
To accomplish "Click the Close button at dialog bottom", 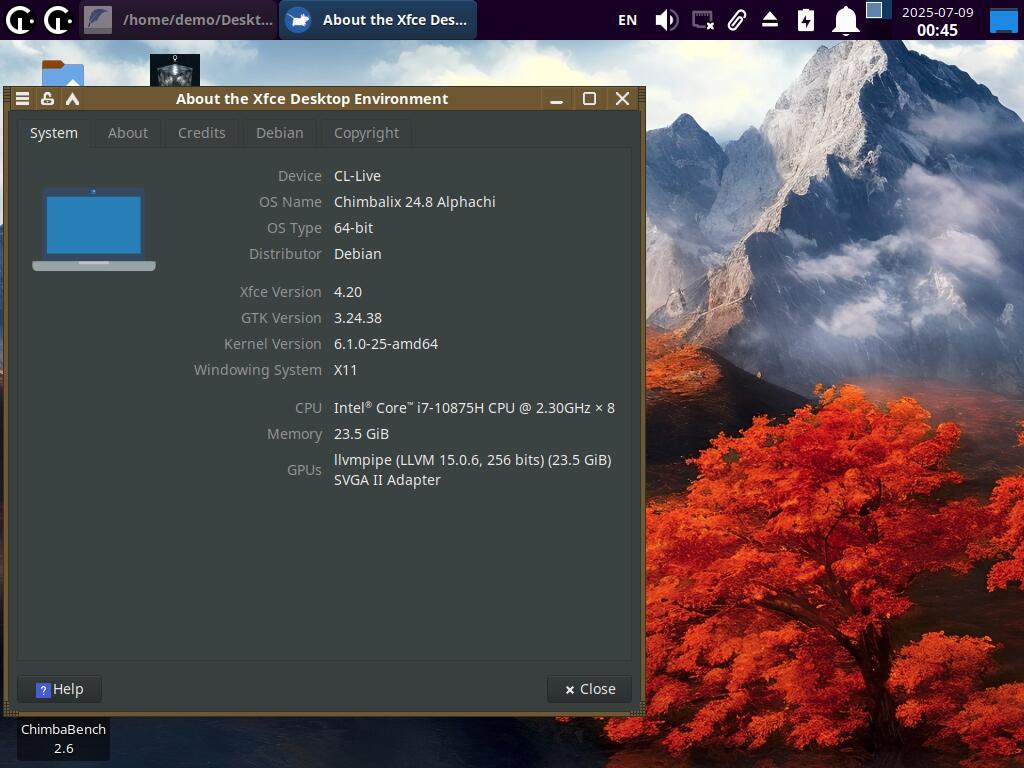I will click(x=590, y=689).
